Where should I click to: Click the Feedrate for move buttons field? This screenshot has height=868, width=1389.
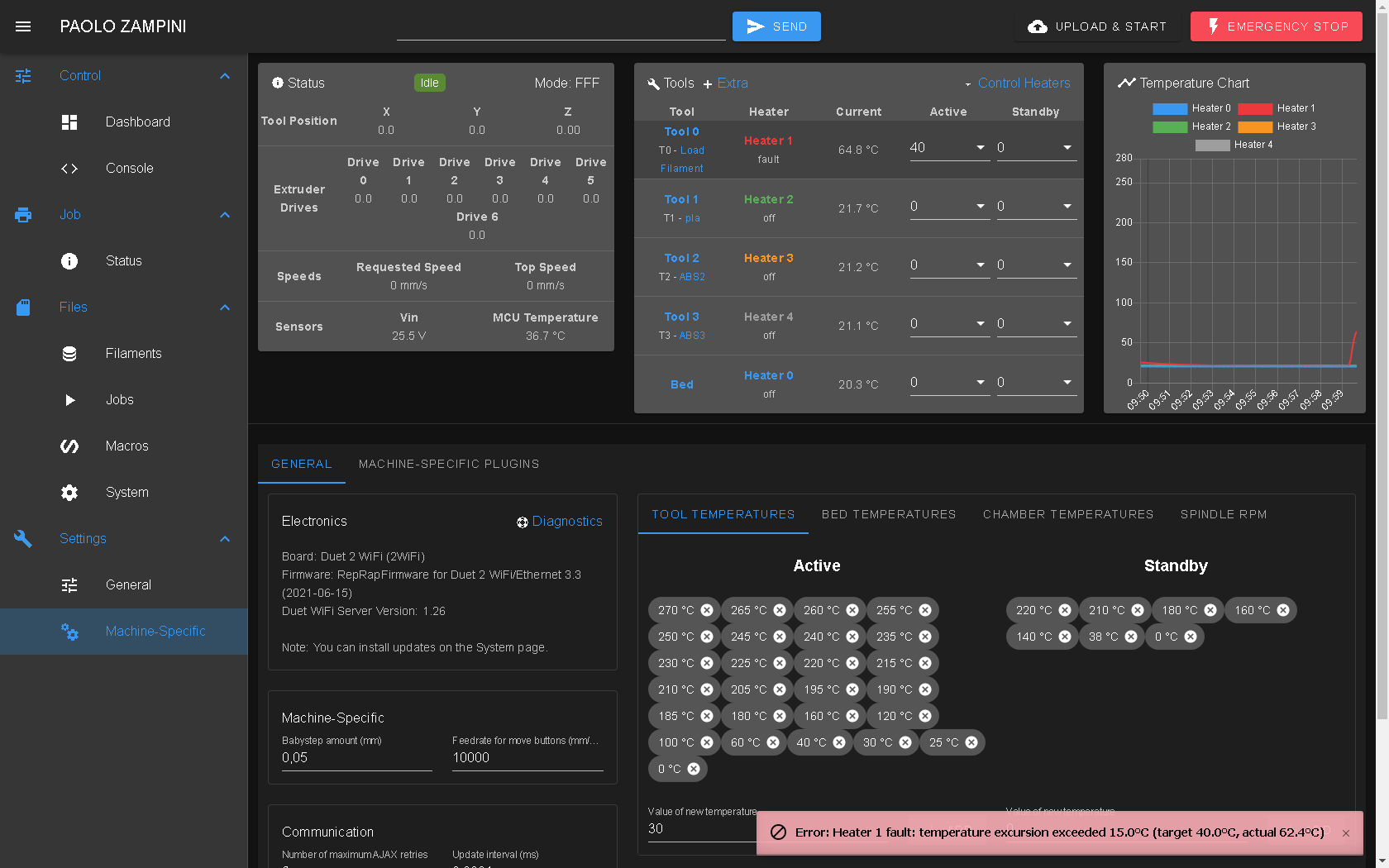click(x=527, y=758)
